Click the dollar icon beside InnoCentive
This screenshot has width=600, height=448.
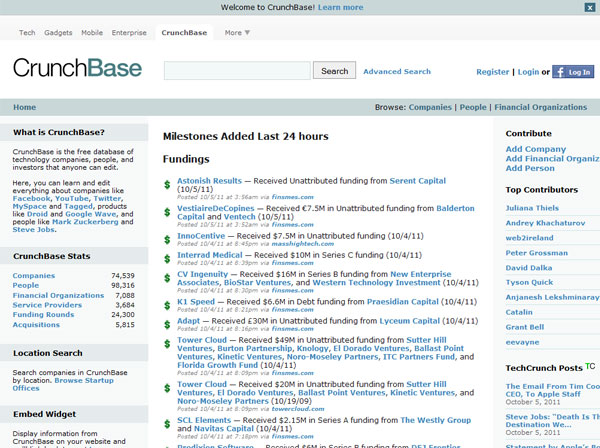point(167,240)
